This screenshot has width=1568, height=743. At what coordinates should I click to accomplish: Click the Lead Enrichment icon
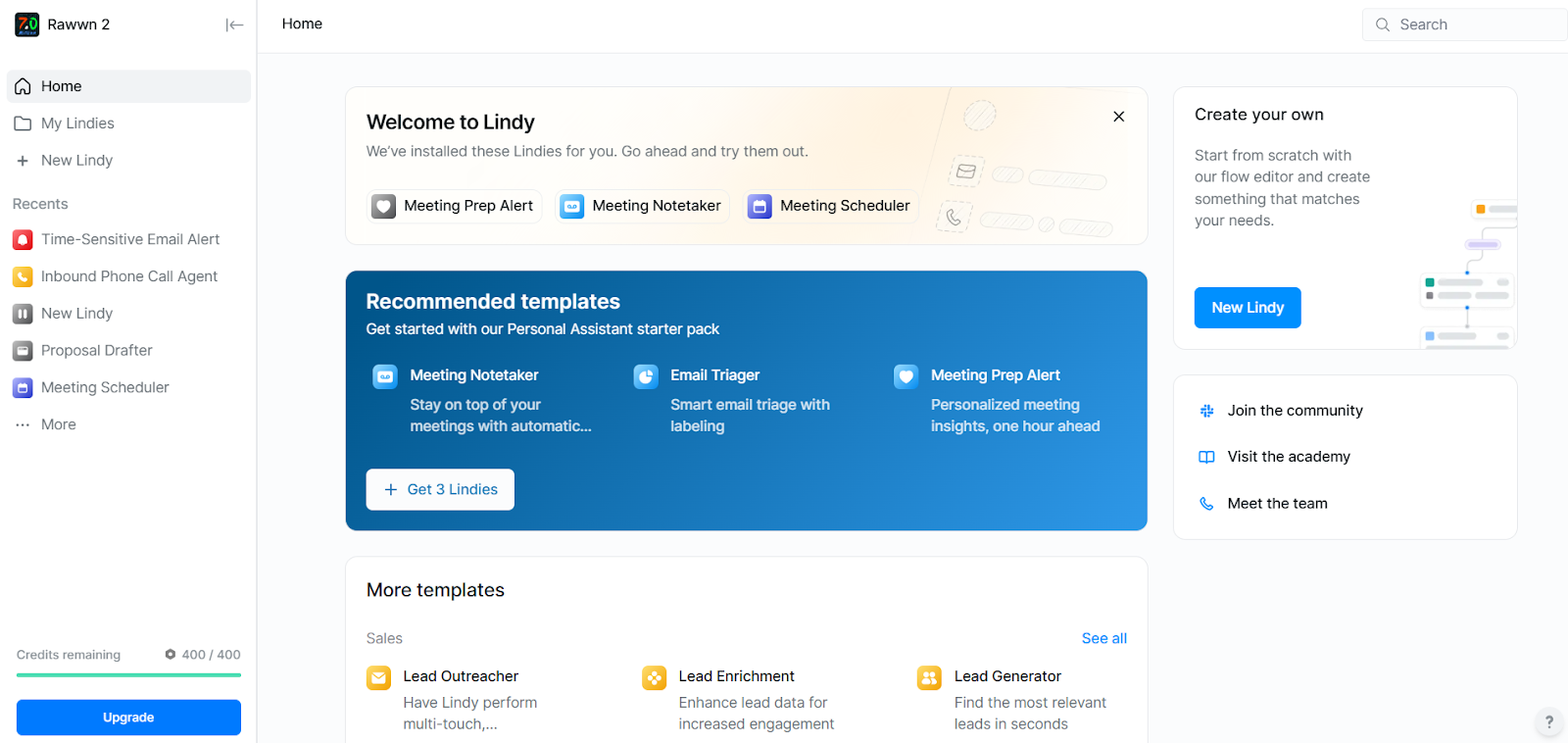(x=654, y=677)
